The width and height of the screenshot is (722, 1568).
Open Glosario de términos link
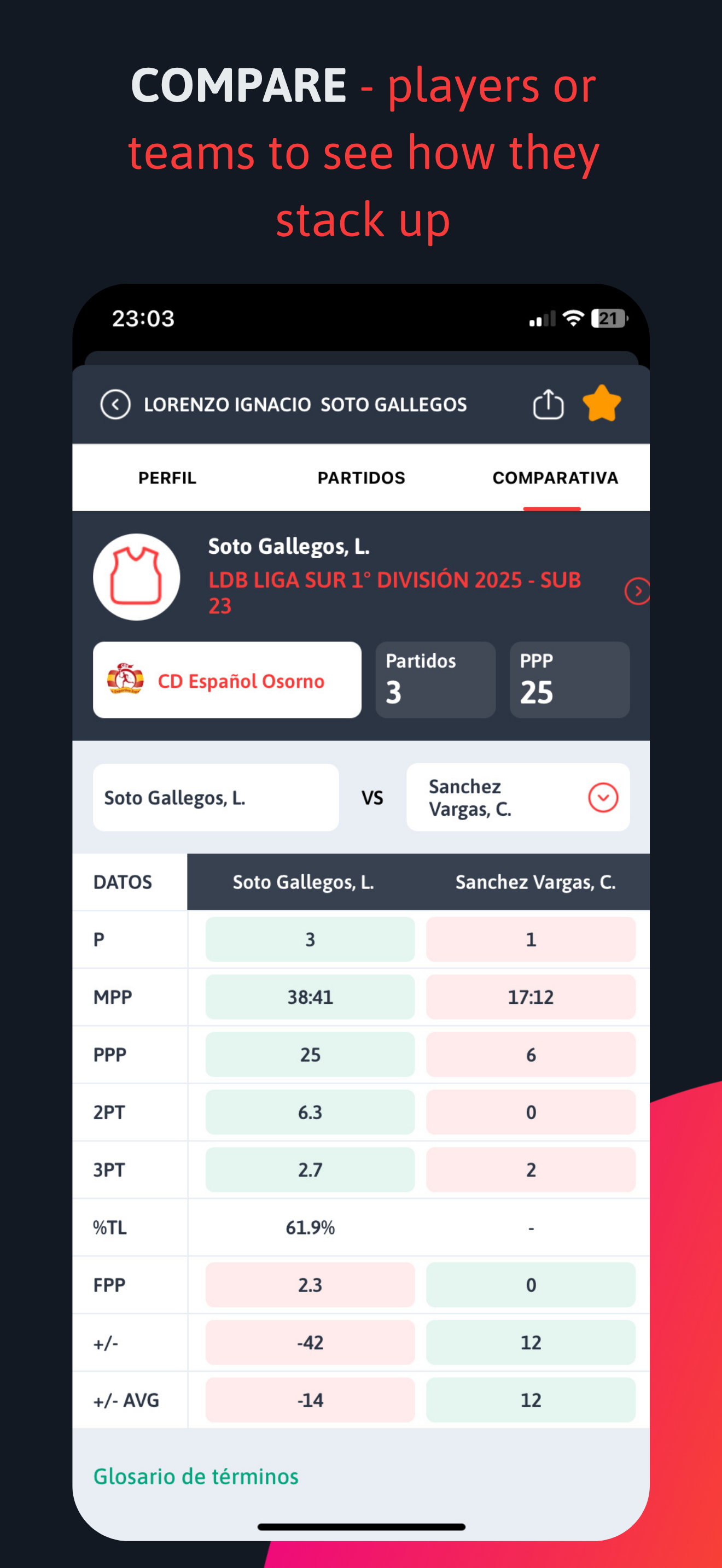pos(196,1476)
